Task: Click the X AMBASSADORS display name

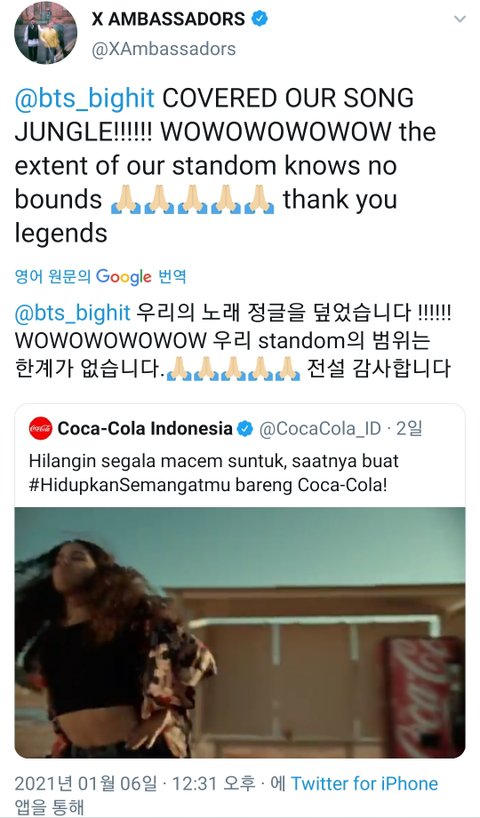Action: point(168,19)
